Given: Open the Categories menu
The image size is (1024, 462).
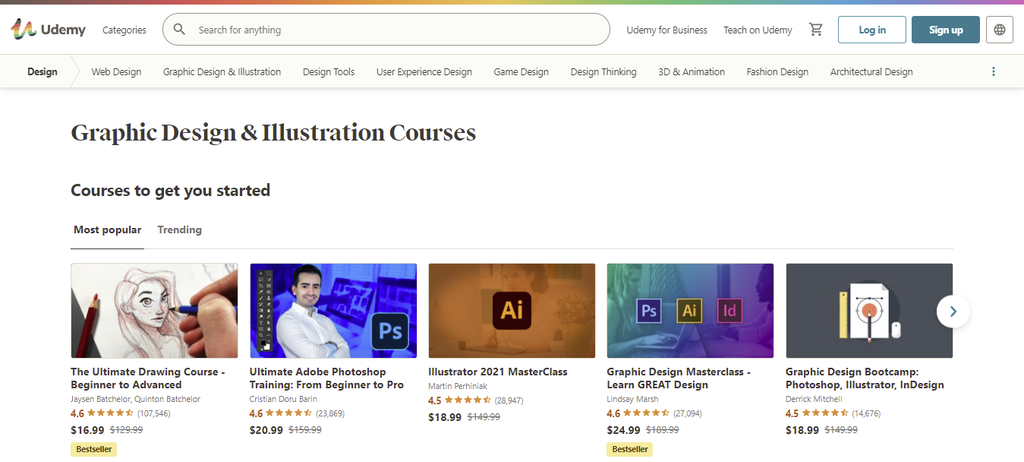Looking at the screenshot, I should (x=124, y=30).
